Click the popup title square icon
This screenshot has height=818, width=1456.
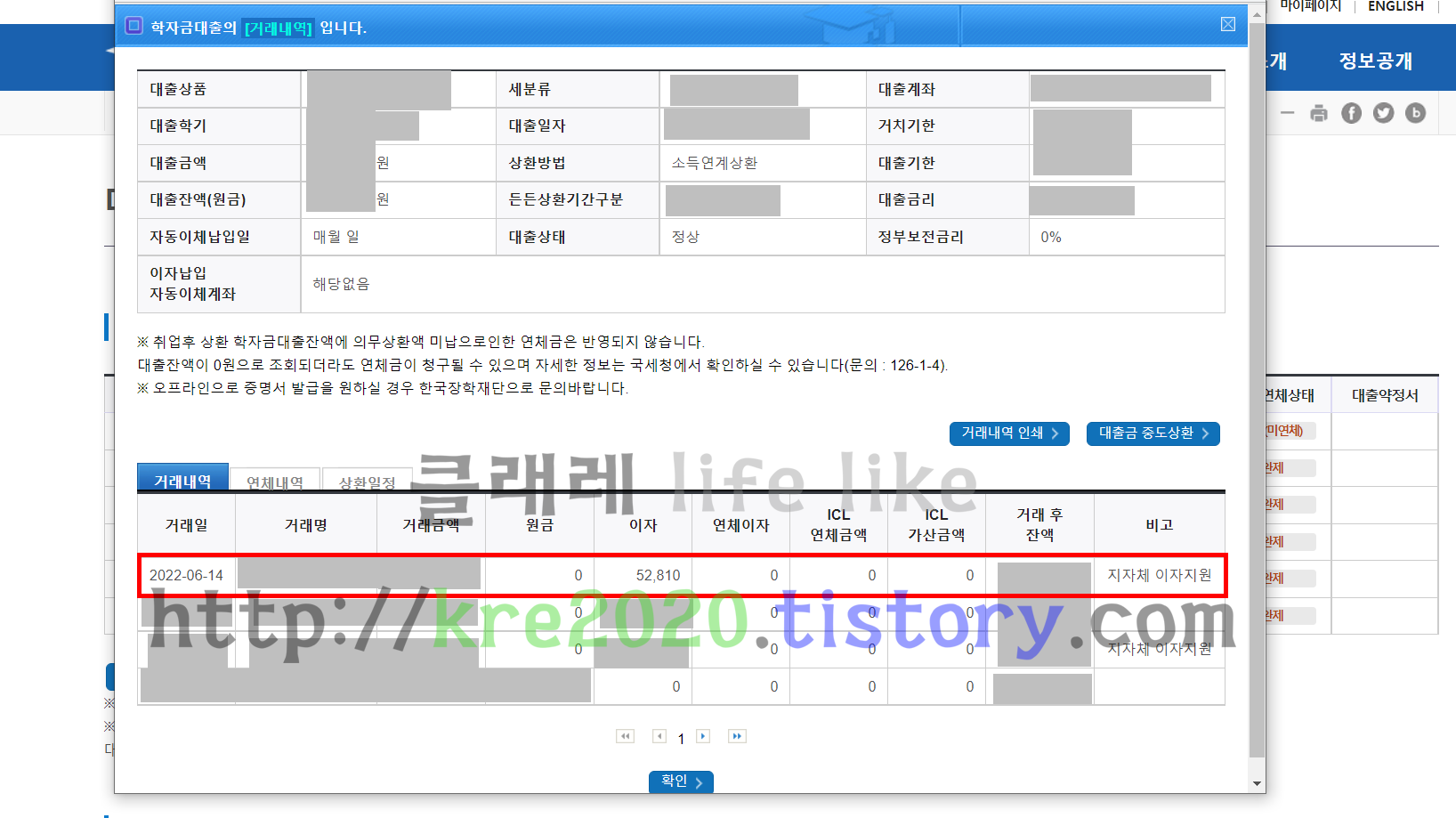click(134, 25)
